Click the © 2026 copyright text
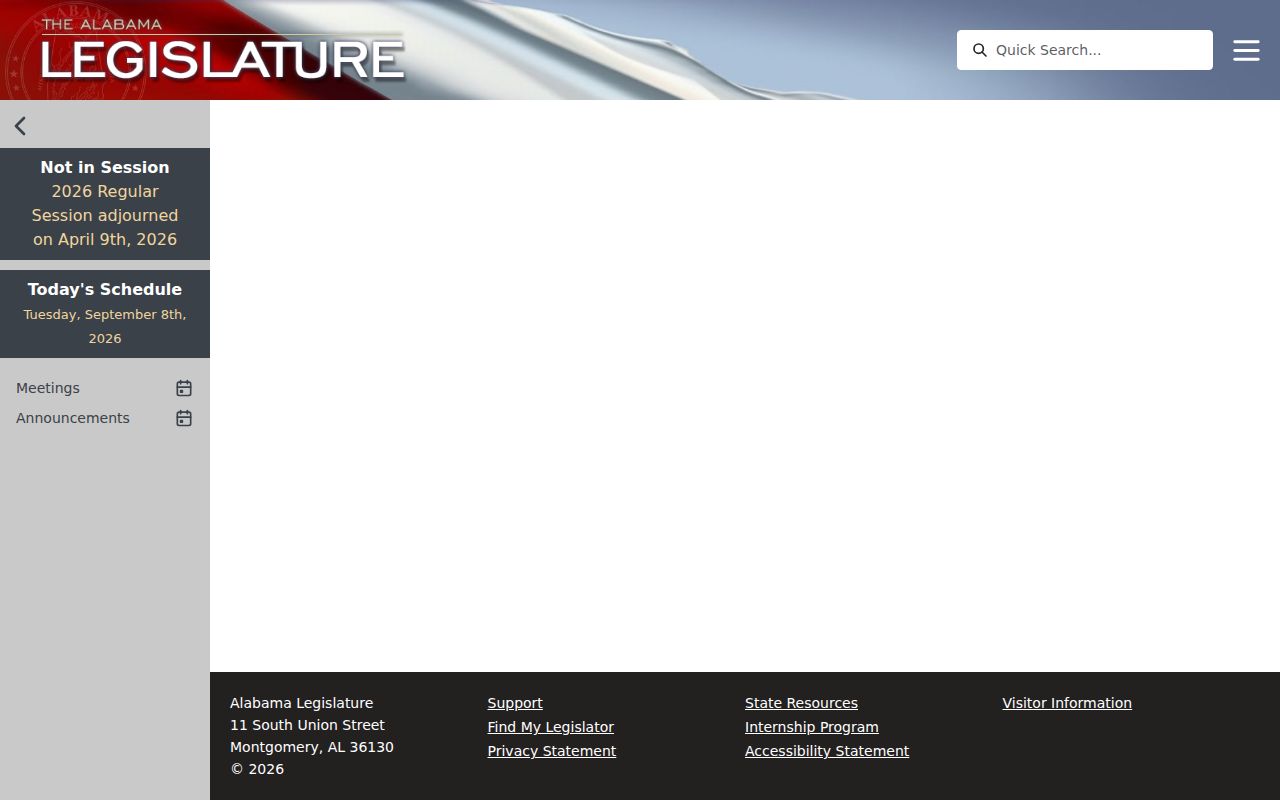1280x800 pixels. point(257,769)
